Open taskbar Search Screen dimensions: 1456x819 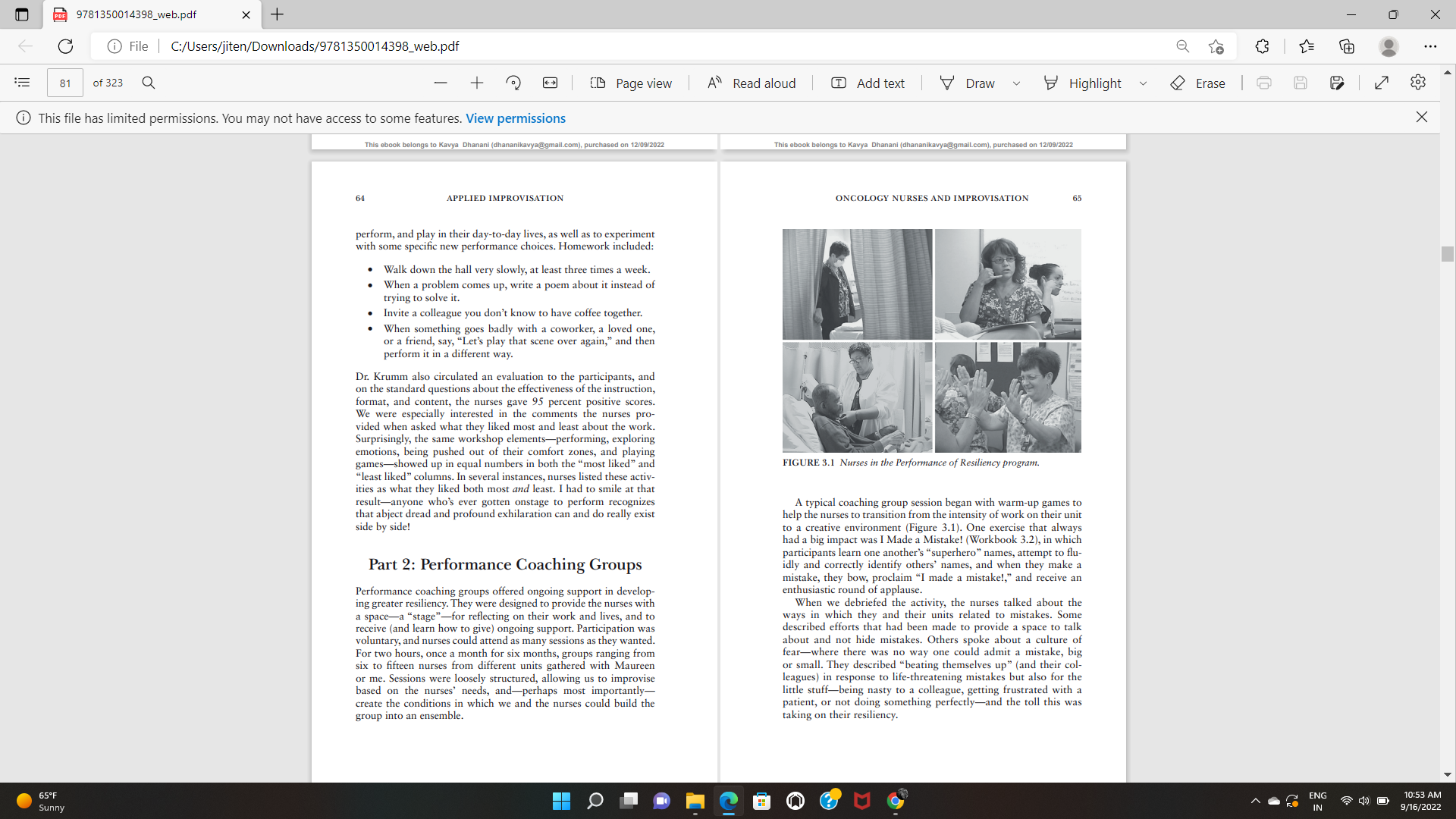[x=595, y=801]
